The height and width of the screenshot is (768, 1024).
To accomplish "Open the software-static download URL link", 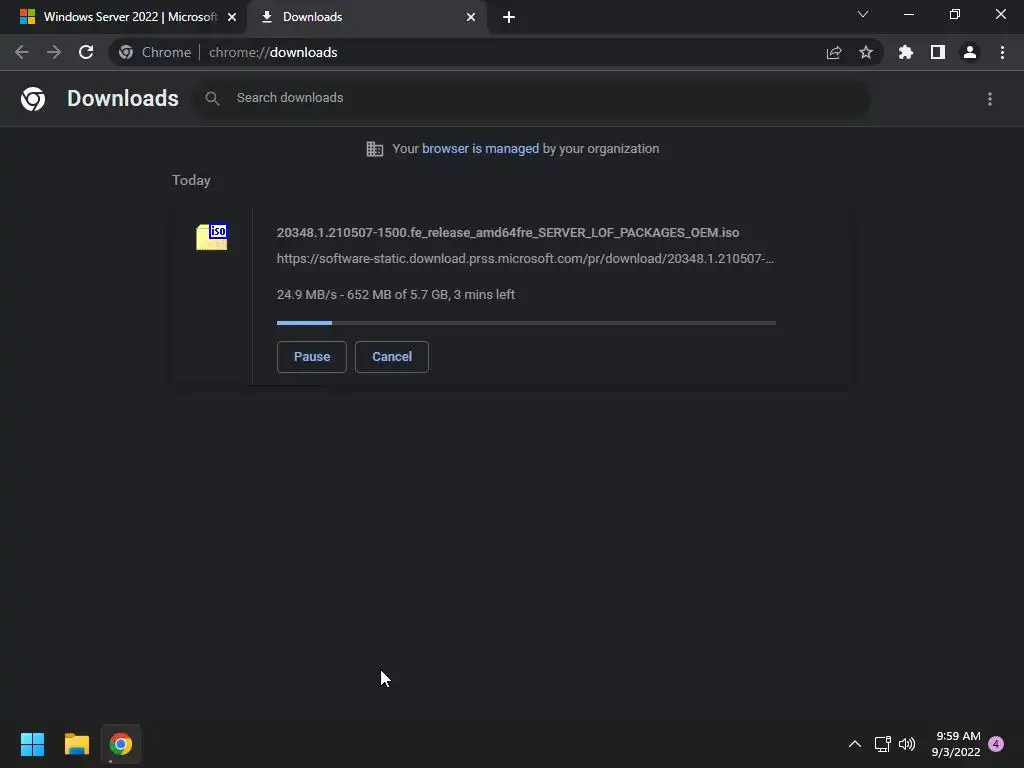I will pos(525,259).
